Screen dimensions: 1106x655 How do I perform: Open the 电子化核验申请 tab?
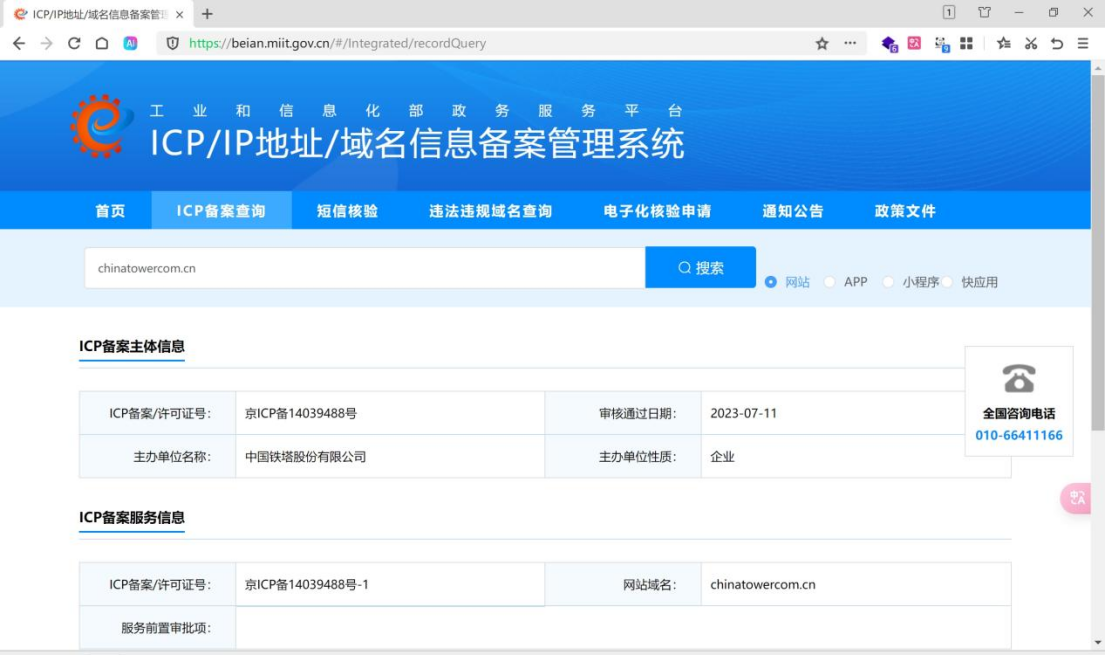tap(657, 211)
